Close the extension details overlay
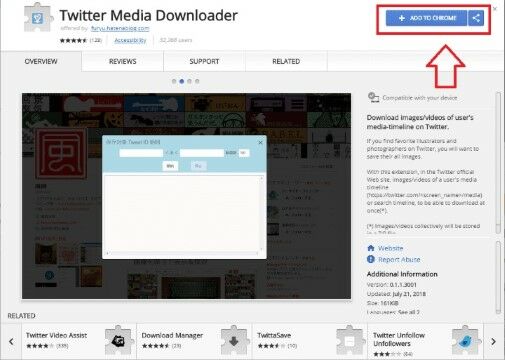505x360 pixels. tap(495, 9)
